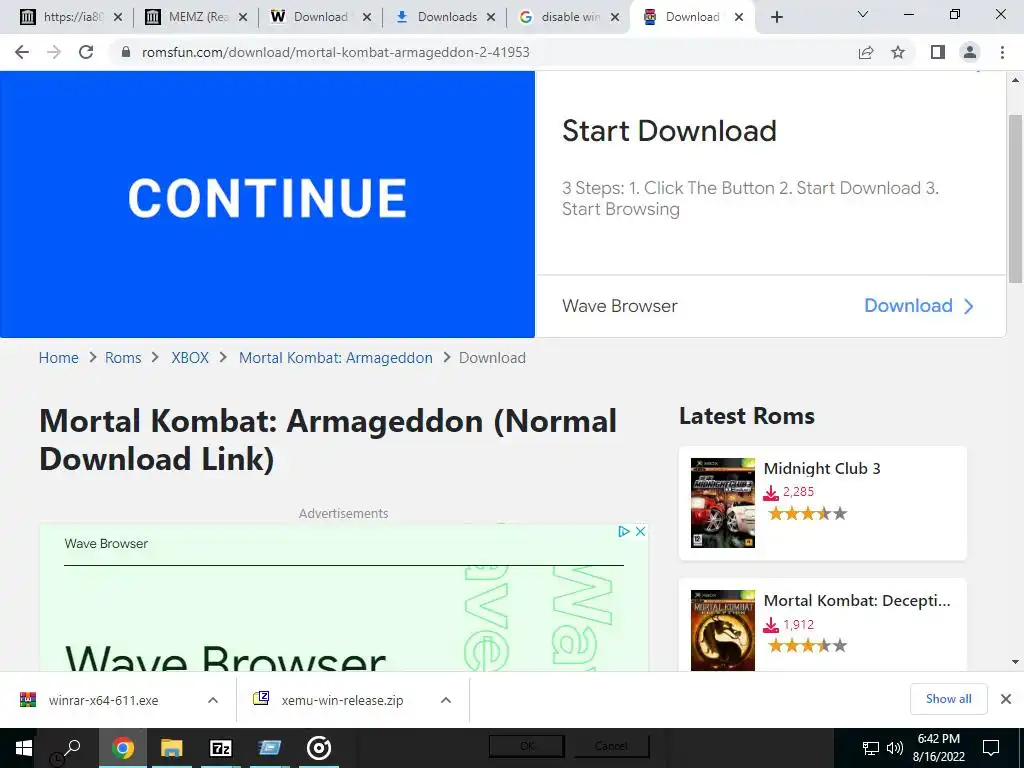Click the scrollbar down arrow
Viewport: 1024px width, 768px height.
click(x=1015, y=662)
